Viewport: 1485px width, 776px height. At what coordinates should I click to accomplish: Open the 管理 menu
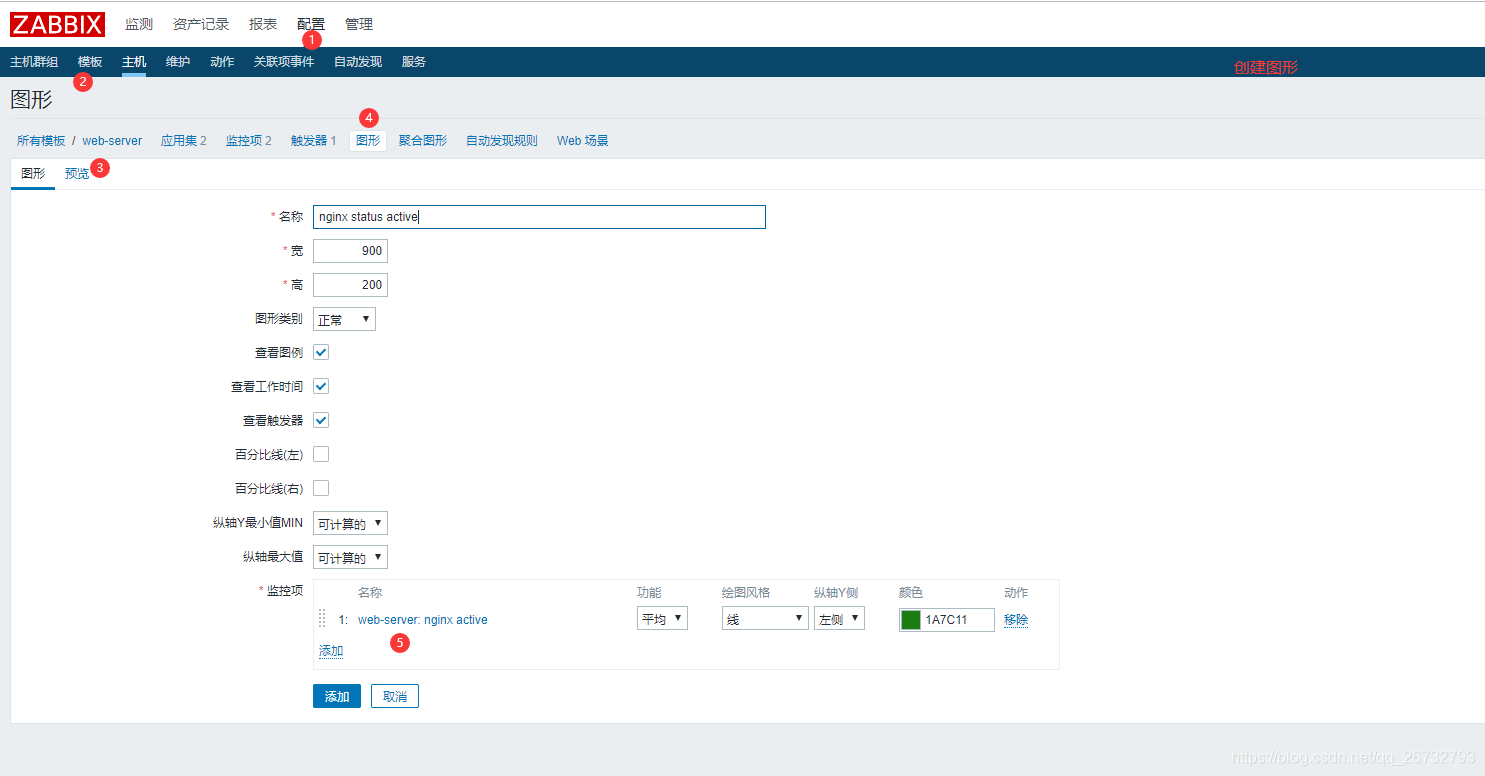tap(359, 24)
